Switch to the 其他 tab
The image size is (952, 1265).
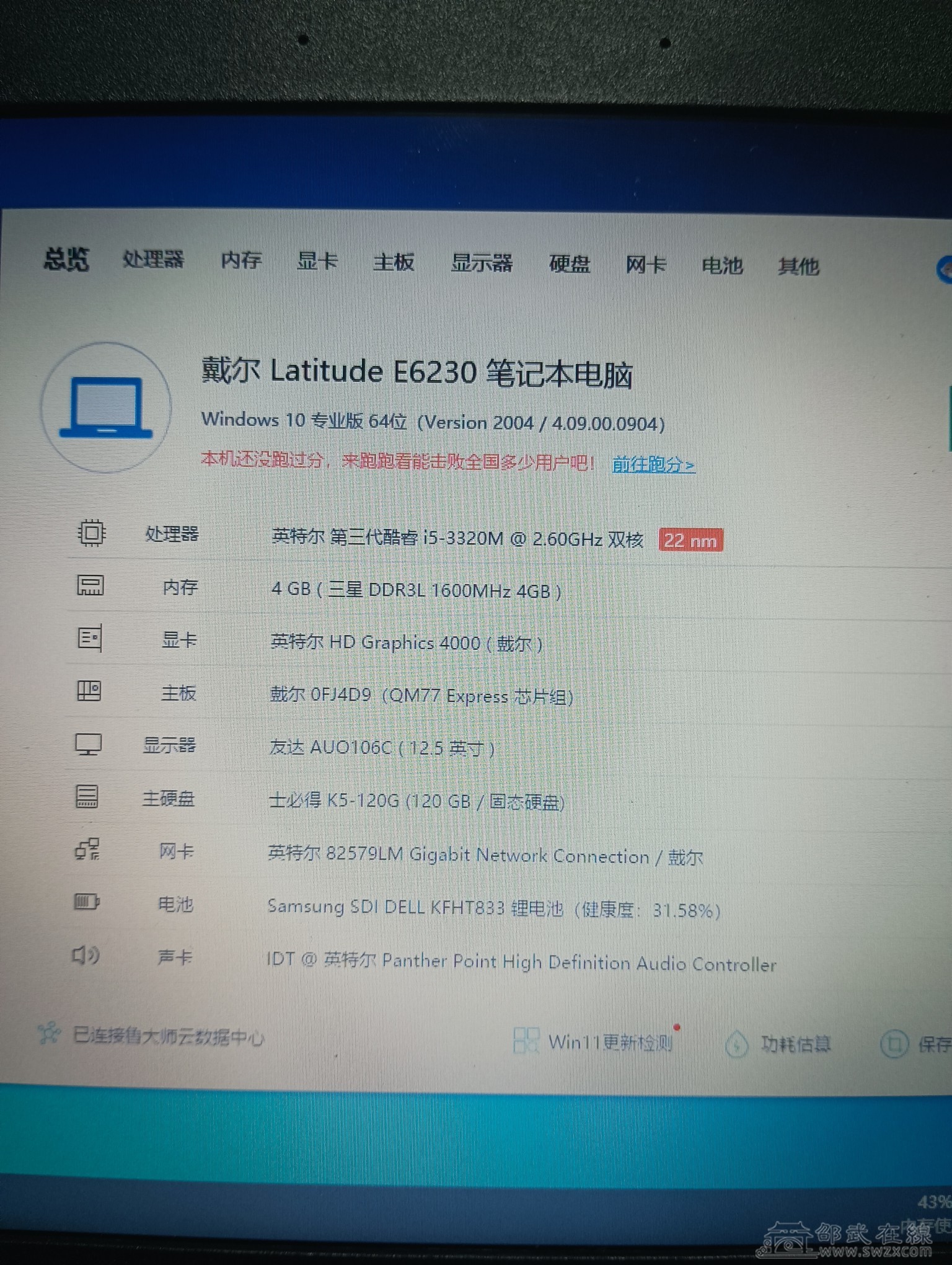click(798, 267)
